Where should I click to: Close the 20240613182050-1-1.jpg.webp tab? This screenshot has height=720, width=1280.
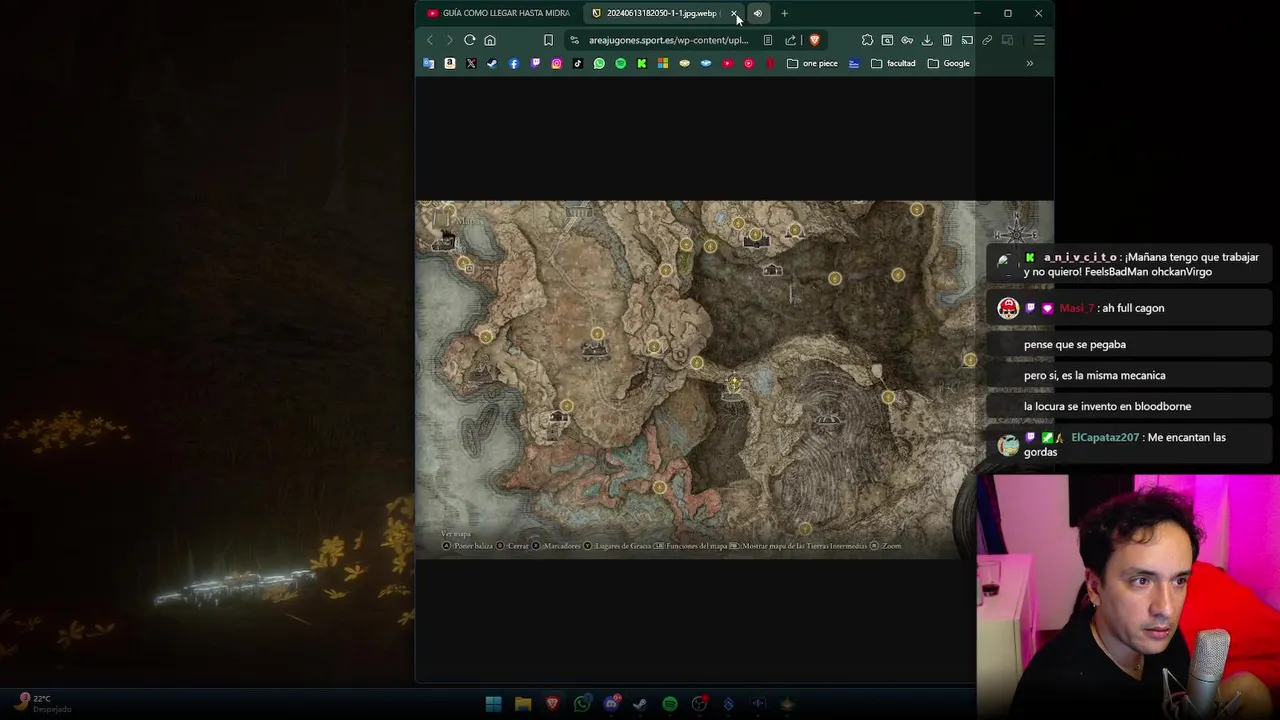pos(735,13)
